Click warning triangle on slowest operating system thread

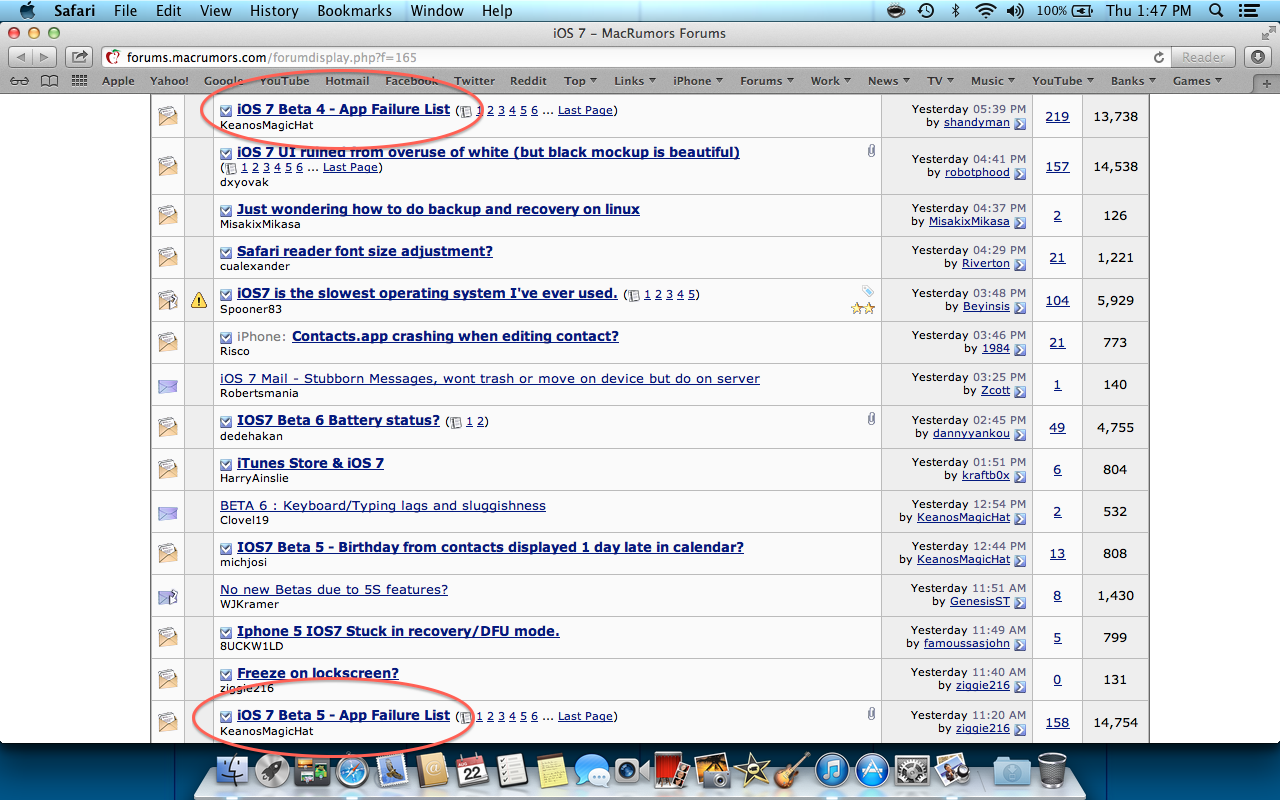[x=199, y=299]
